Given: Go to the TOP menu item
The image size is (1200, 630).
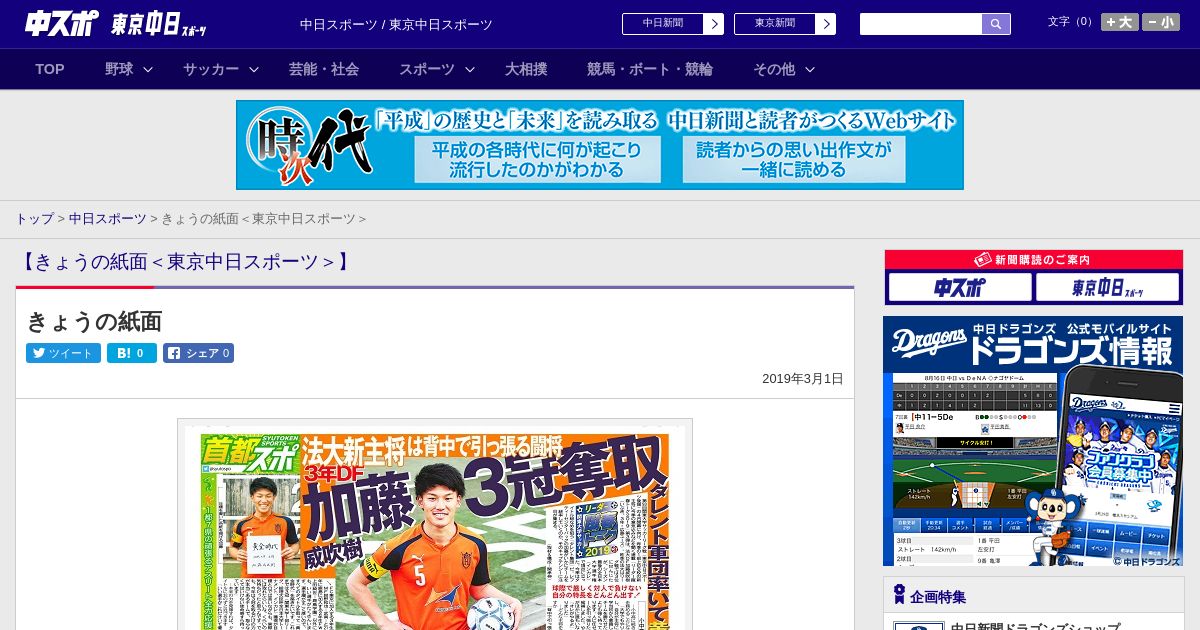Looking at the screenshot, I should [x=50, y=69].
